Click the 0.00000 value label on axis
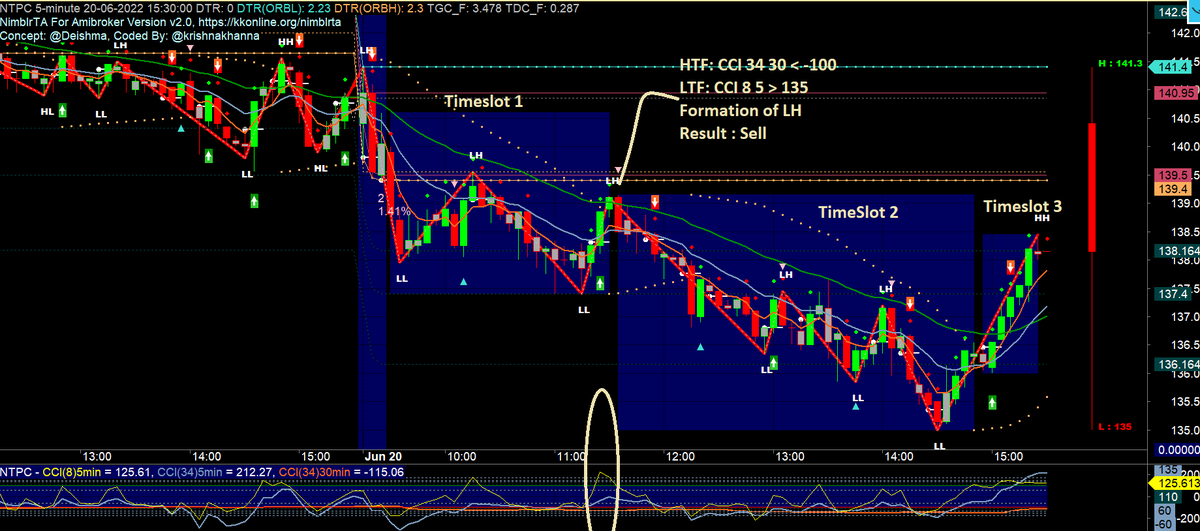The image size is (1200, 531). click(1178, 449)
